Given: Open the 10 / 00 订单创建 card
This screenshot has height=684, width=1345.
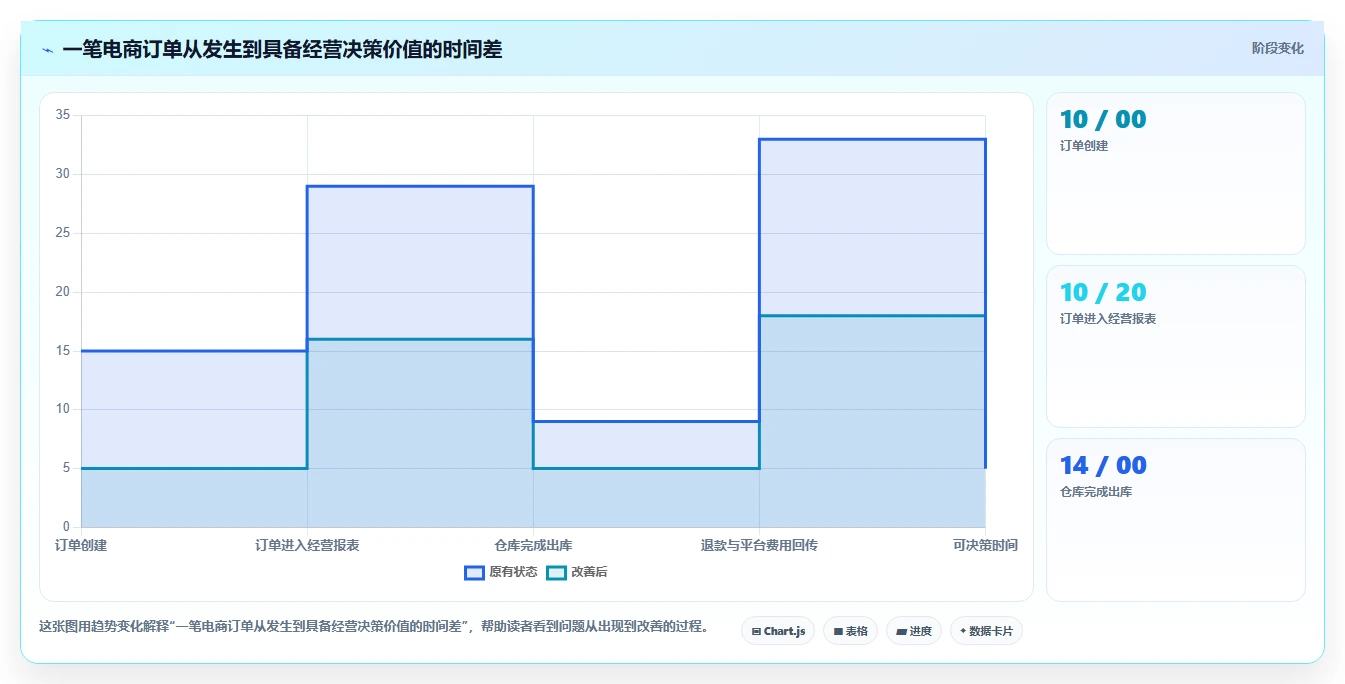Looking at the screenshot, I should click(x=1176, y=174).
